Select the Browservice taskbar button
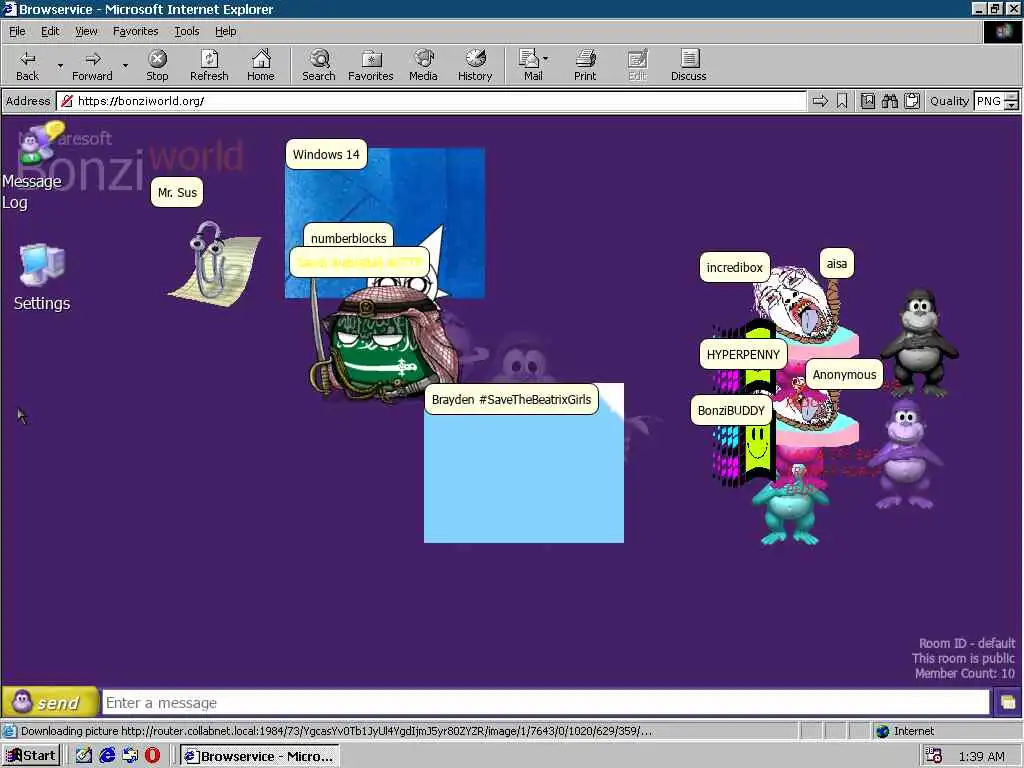 pos(260,756)
